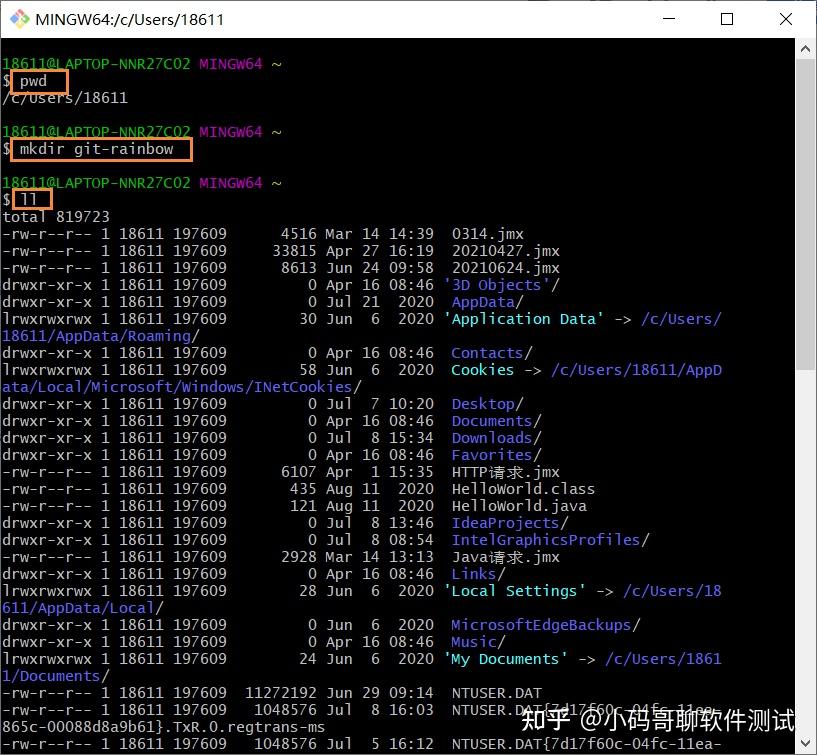Viewport: 817px width, 755px height.
Task: Minimize the MINGW64 terminal window
Action: (x=669, y=19)
